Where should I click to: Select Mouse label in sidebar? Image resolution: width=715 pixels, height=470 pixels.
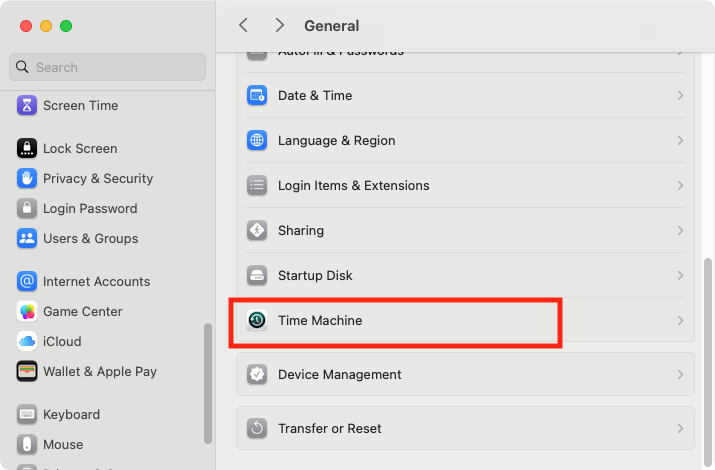click(63, 444)
